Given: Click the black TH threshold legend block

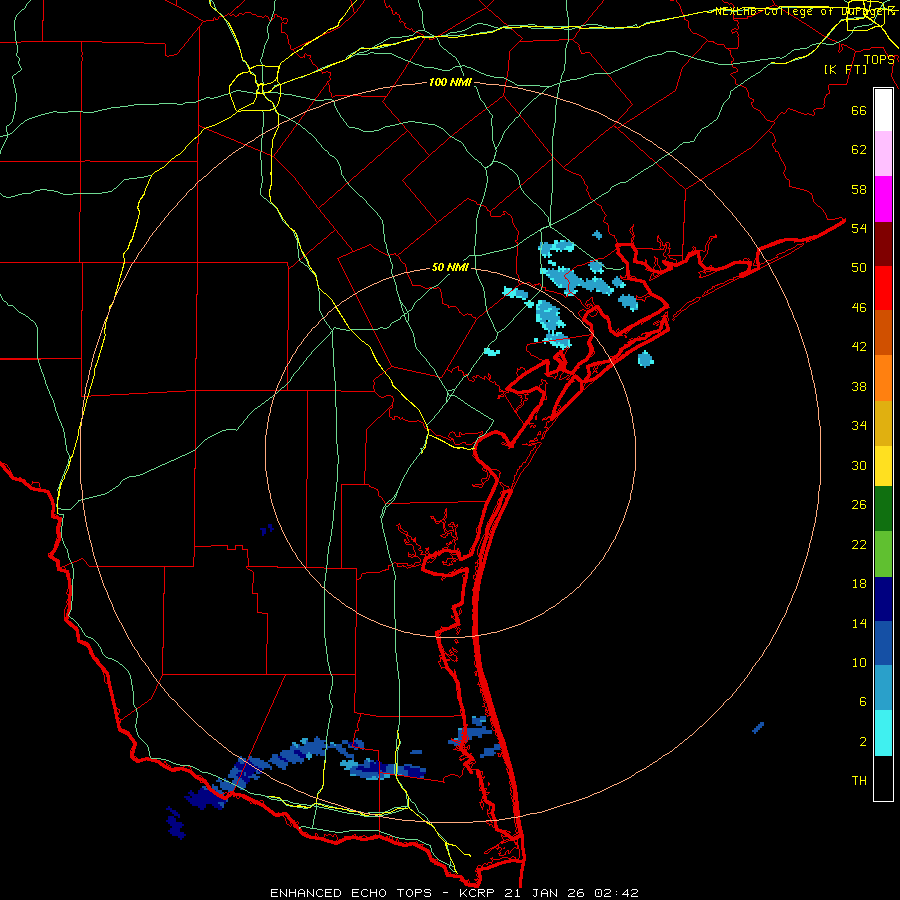Looking at the screenshot, I should point(883,778).
